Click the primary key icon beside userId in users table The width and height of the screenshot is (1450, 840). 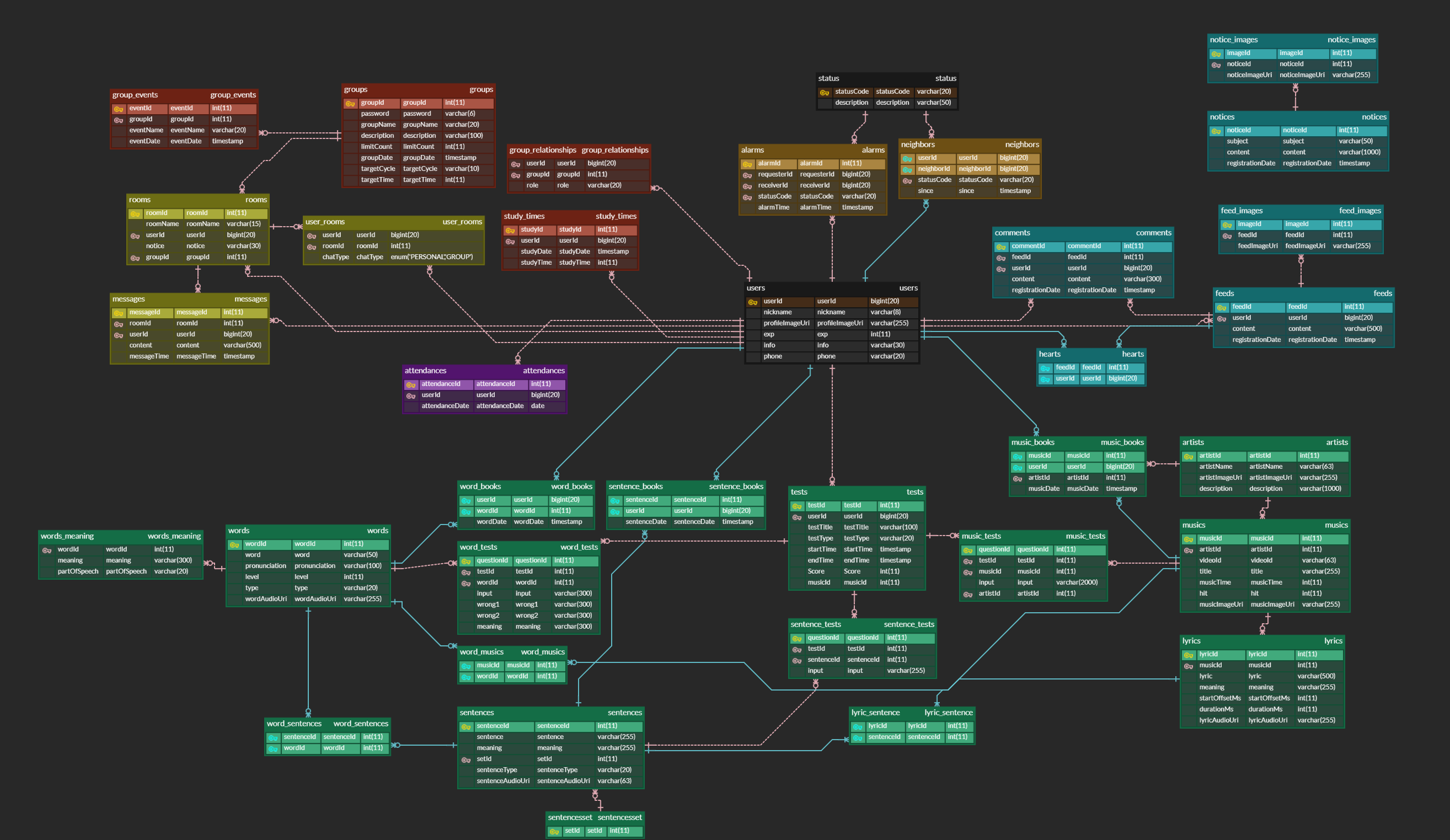753,302
